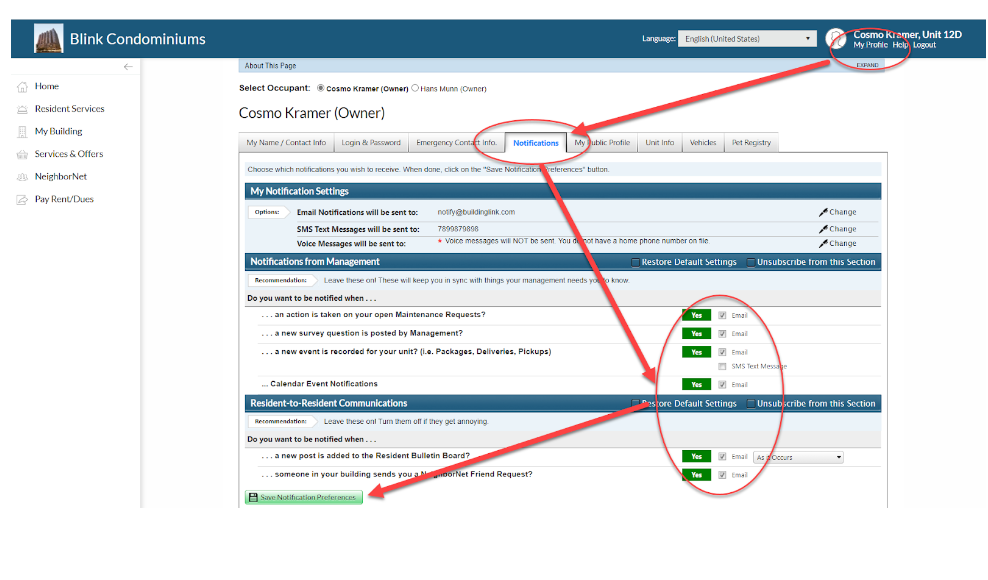Toggle Yes for Calendar Event Notifications
The image size is (988, 580).
tap(696, 385)
